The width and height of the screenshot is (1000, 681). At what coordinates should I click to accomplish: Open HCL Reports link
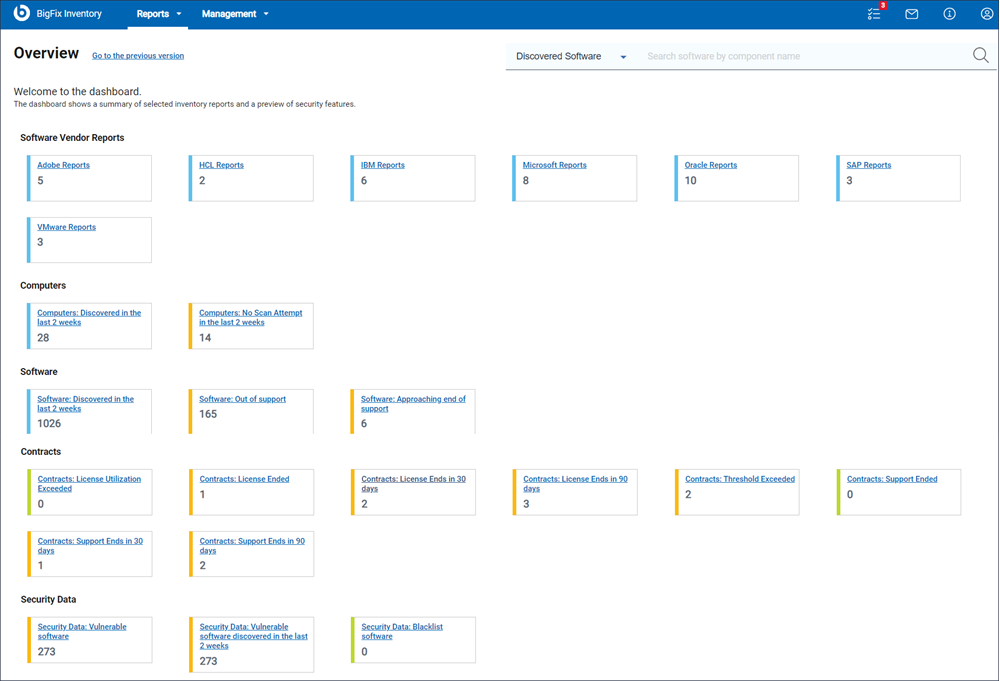pyautogui.click(x=221, y=165)
